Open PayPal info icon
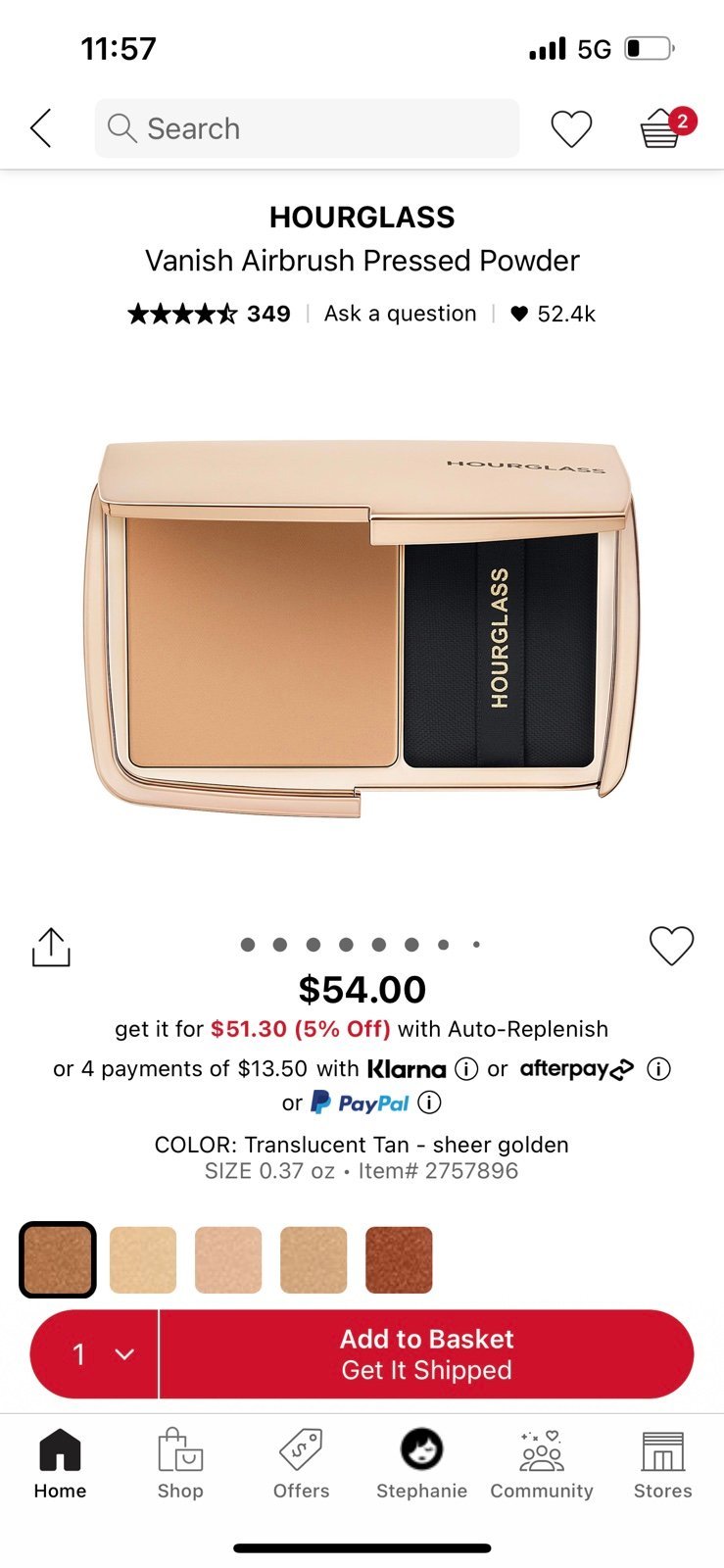 click(429, 1102)
